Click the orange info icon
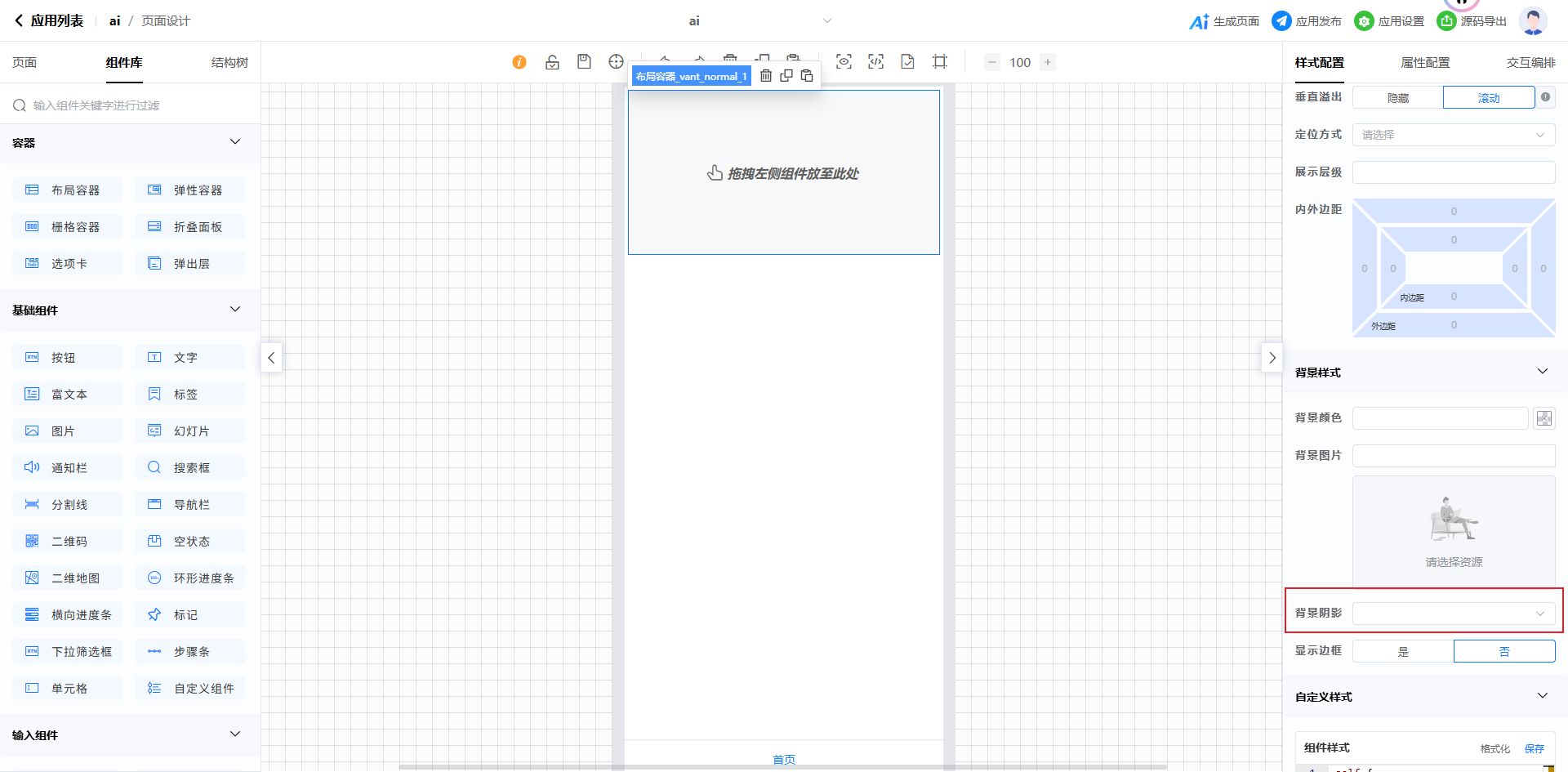1568x772 pixels. coord(519,62)
